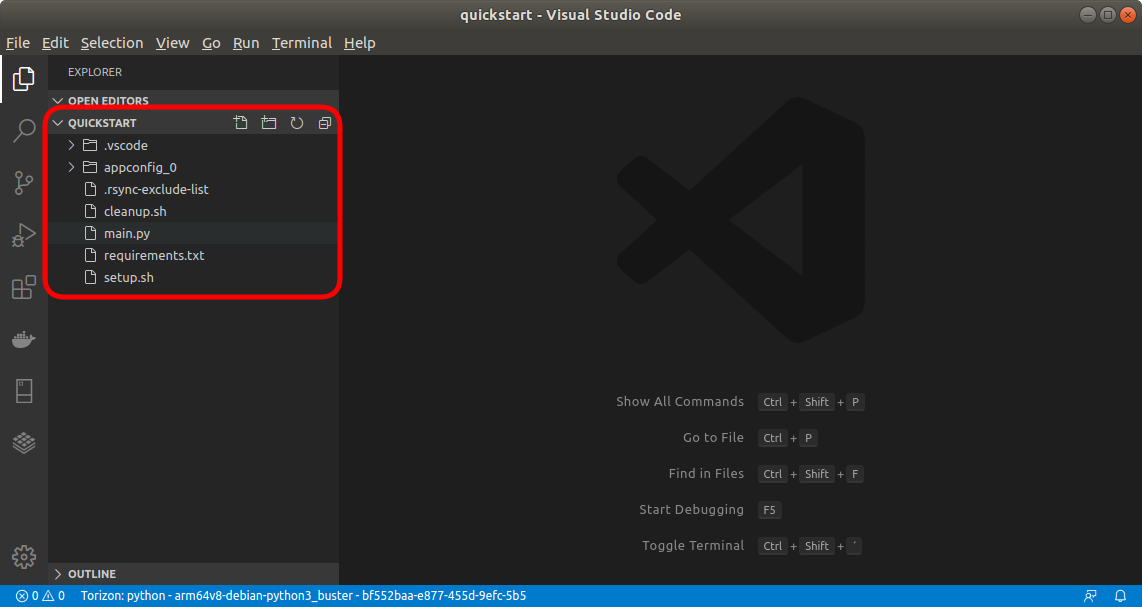Open the stacked layers icon view

(24, 443)
